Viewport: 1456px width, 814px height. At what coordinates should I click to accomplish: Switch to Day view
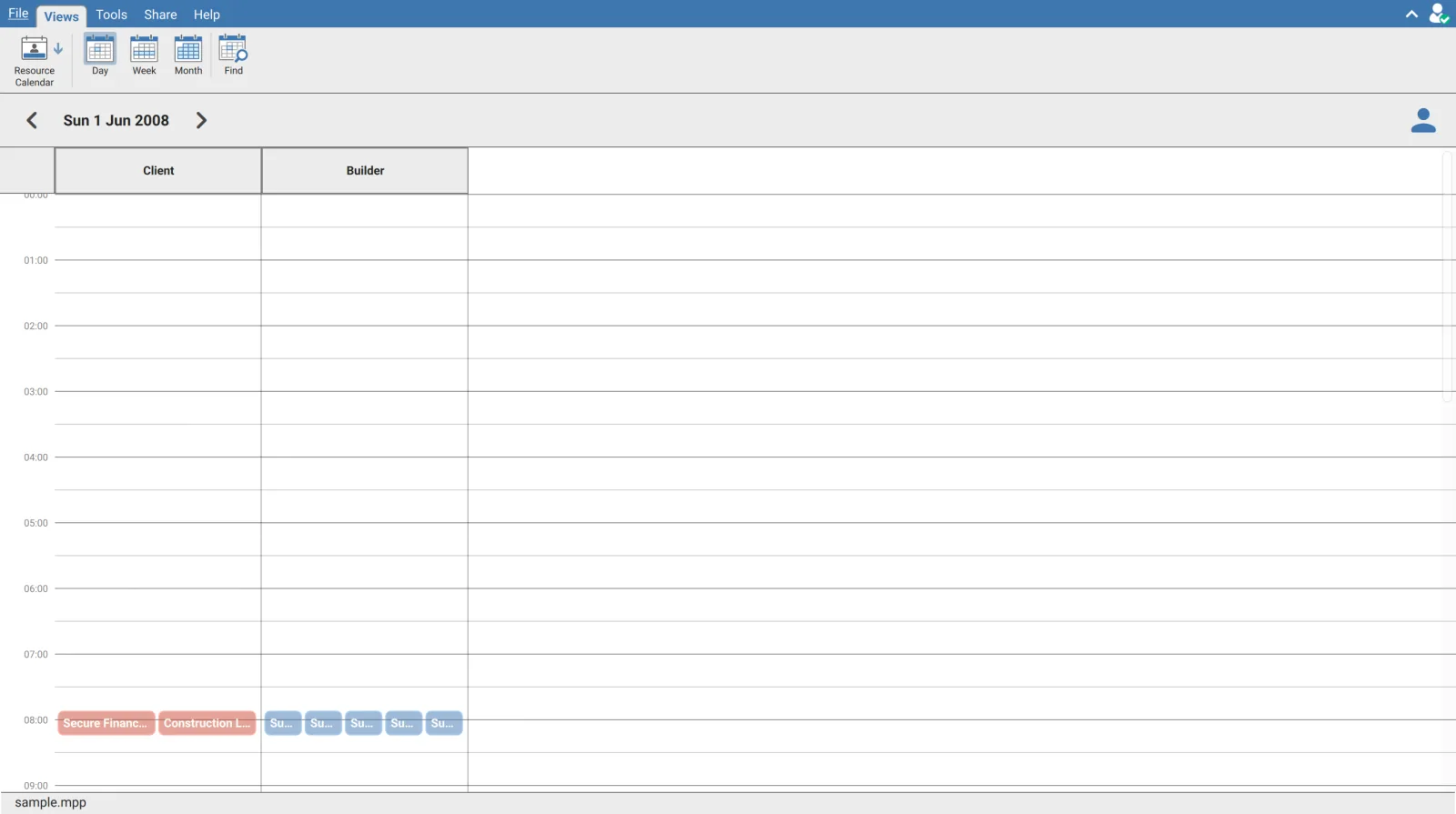[100, 55]
